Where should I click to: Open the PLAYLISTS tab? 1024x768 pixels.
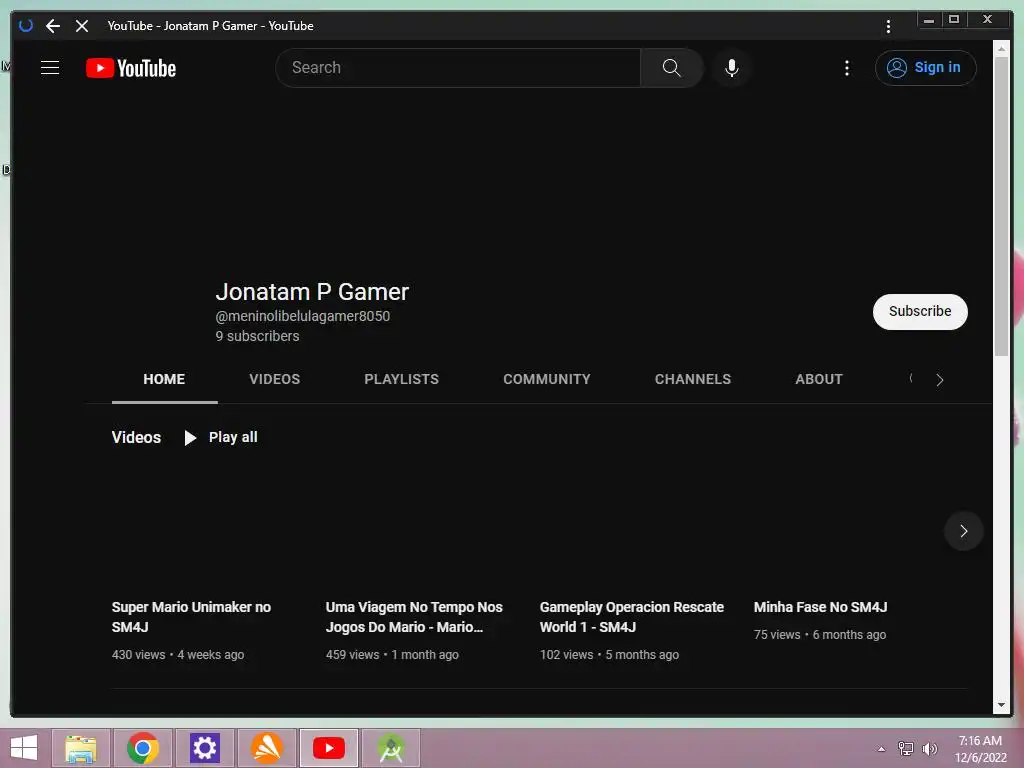(402, 379)
